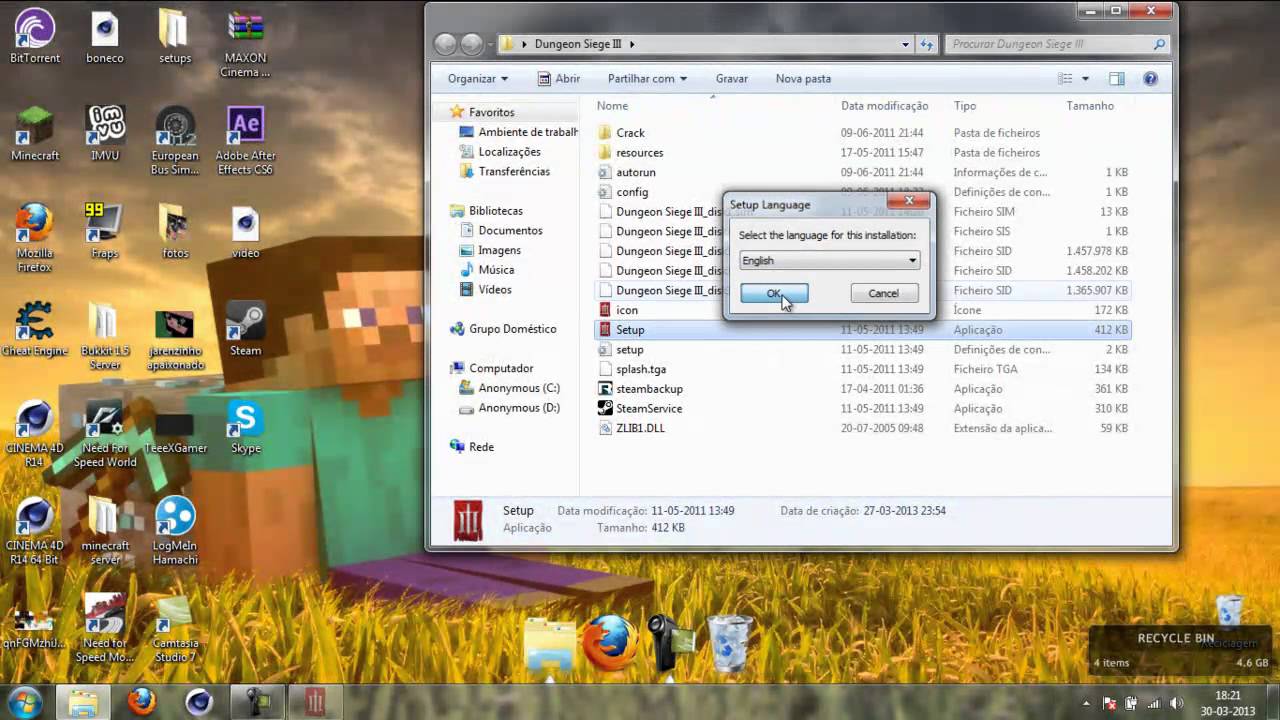Select the video desktop file
1280x720 pixels.
pyautogui.click(x=245, y=231)
